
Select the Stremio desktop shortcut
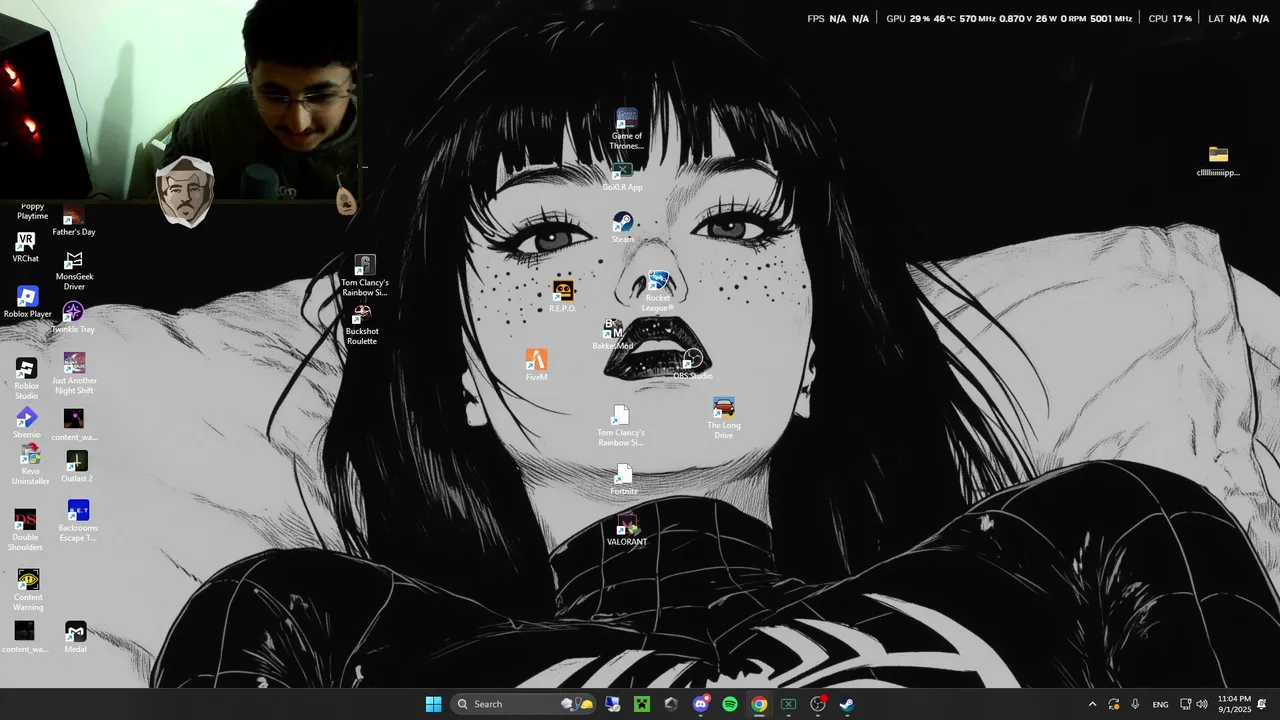(x=27, y=423)
